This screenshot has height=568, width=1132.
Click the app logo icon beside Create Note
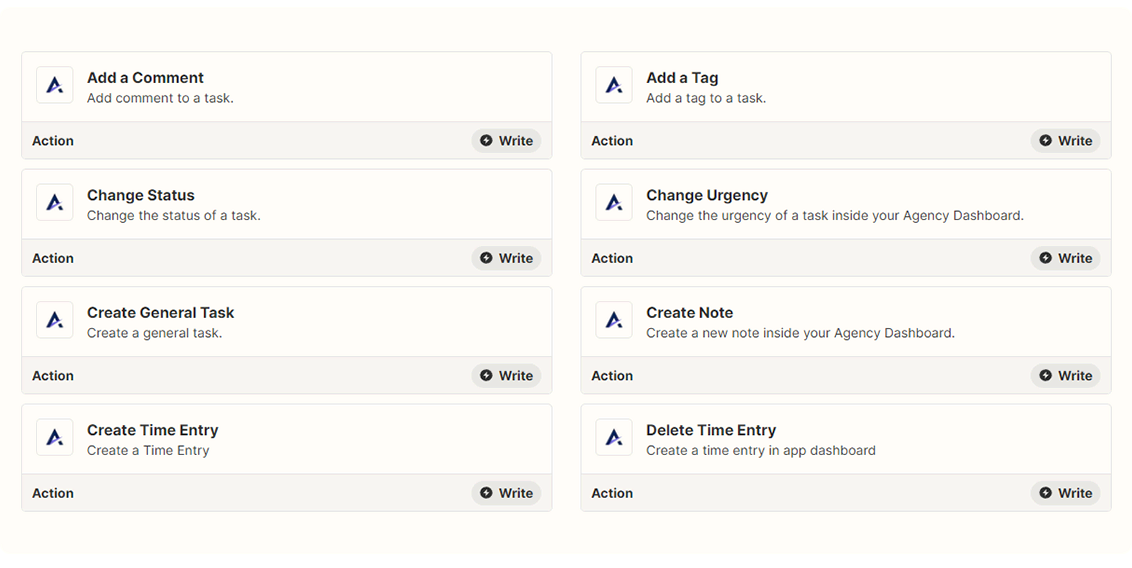tap(614, 321)
